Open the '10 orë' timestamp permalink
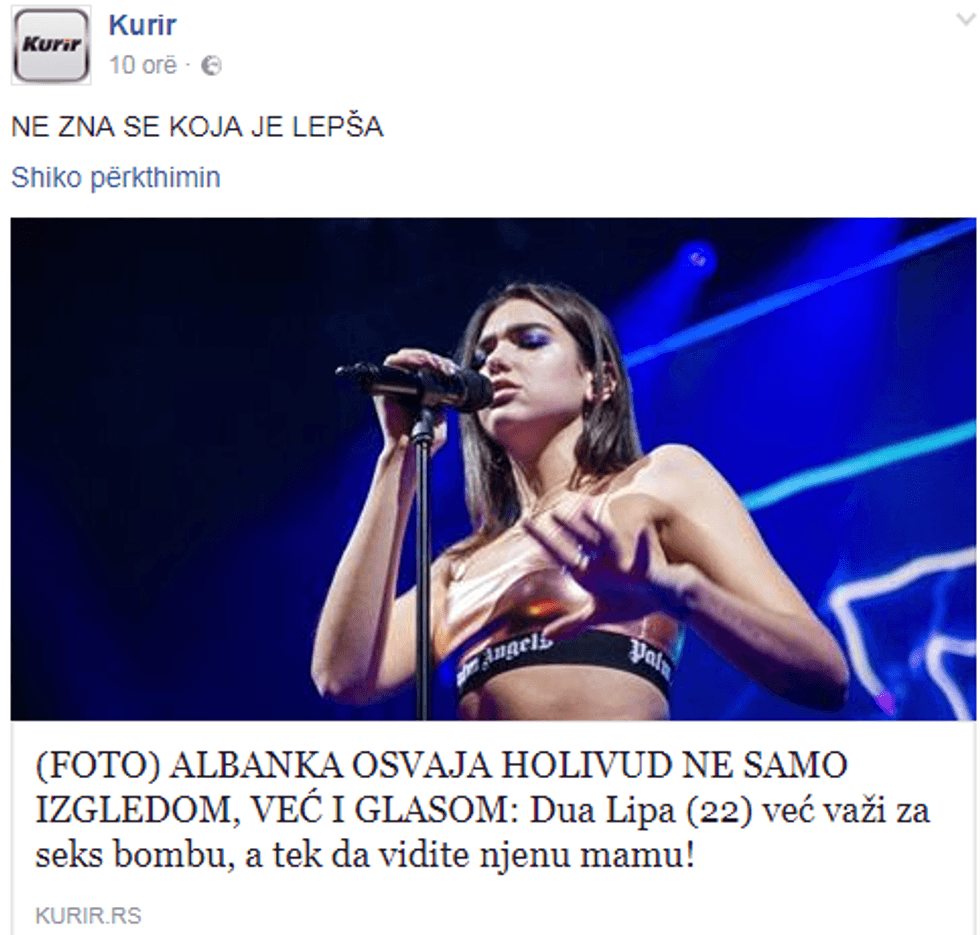 (x=143, y=65)
